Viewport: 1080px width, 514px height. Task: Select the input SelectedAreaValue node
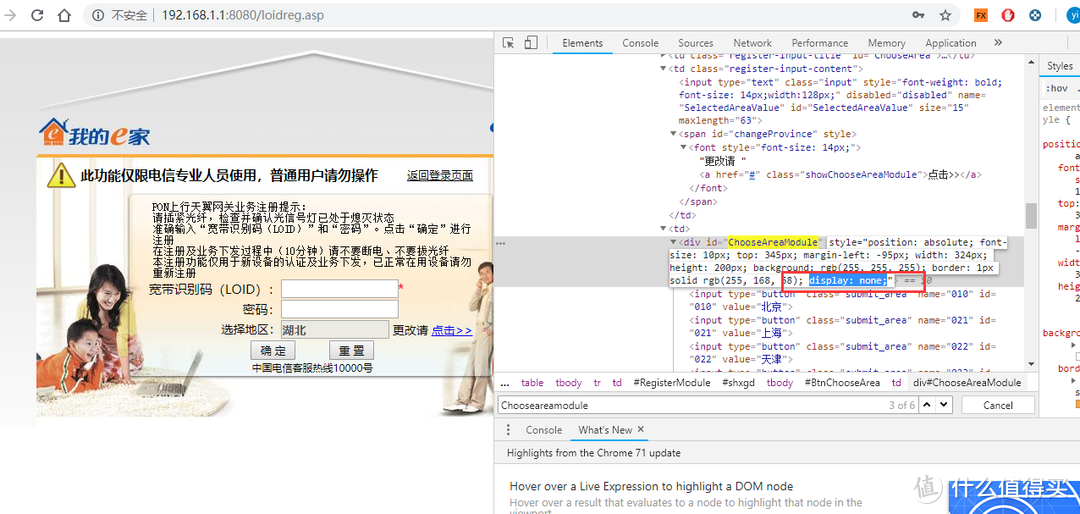tap(840, 102)
